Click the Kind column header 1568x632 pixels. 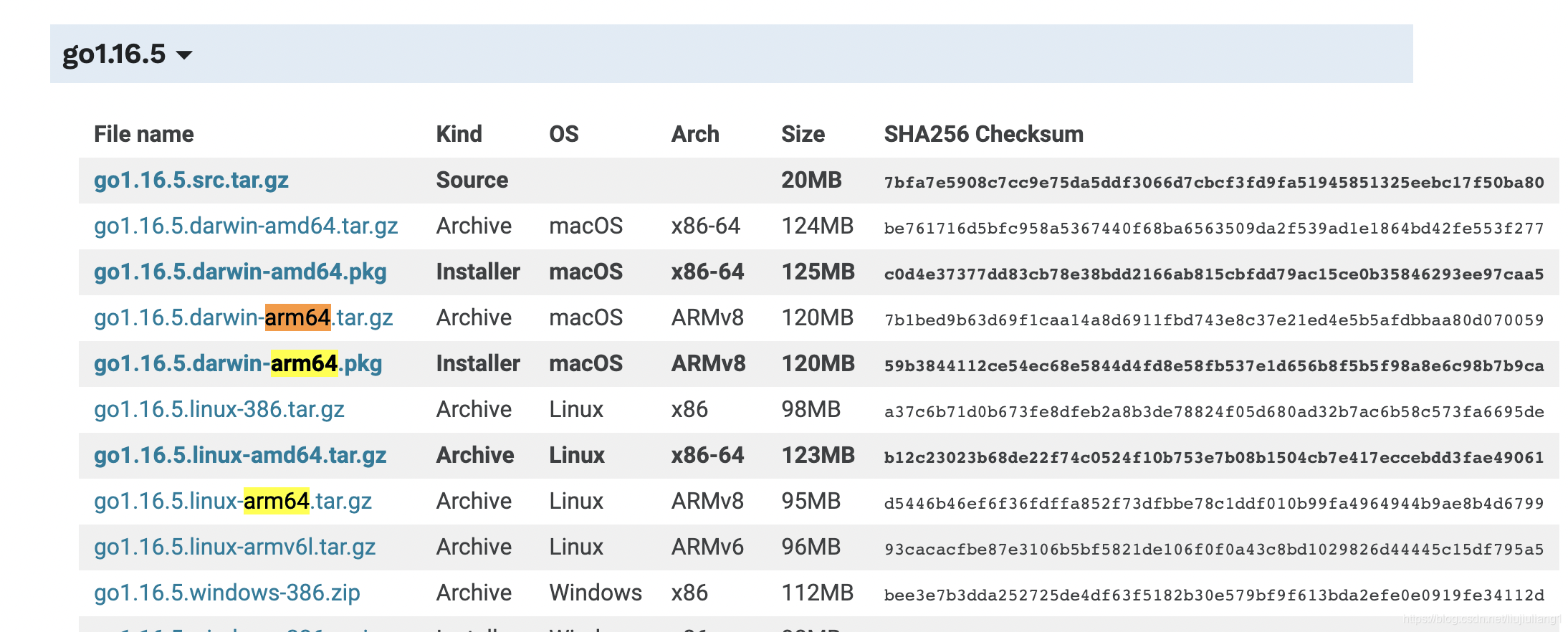(459, 134)
